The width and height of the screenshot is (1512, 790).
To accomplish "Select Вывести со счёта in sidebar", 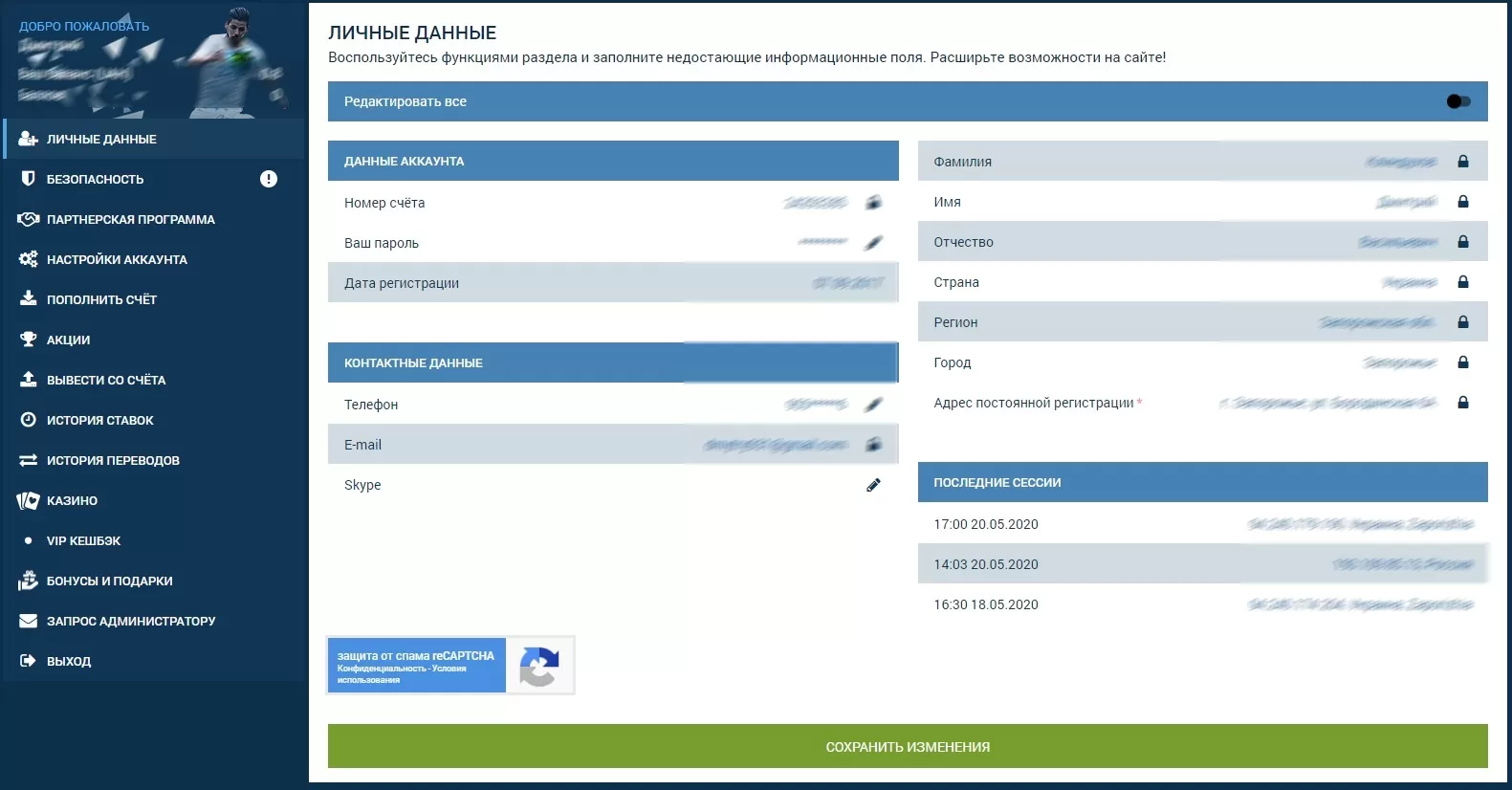I will (x=105, y=380).
